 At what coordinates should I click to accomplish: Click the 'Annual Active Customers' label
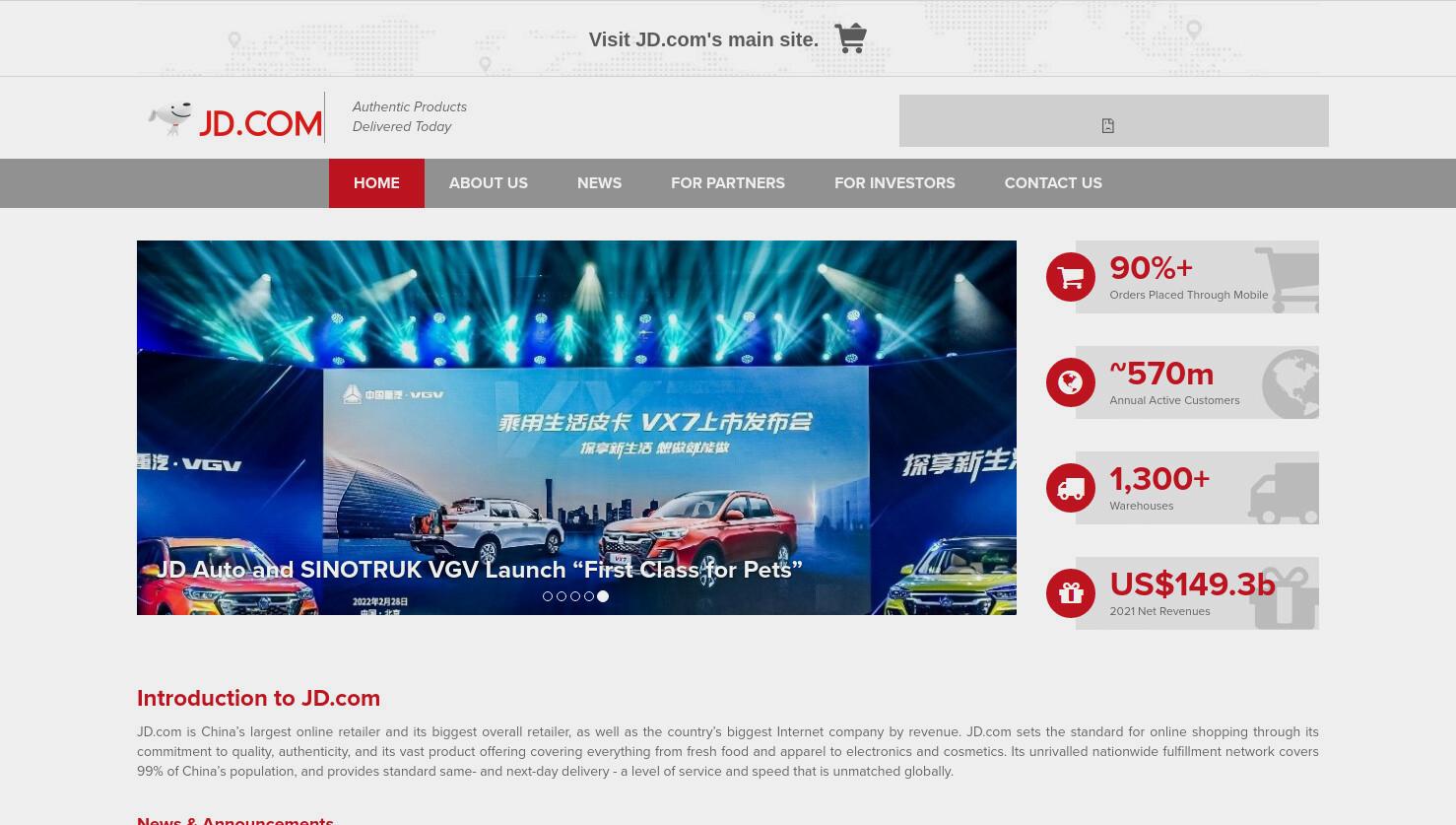pos(1174,400)
